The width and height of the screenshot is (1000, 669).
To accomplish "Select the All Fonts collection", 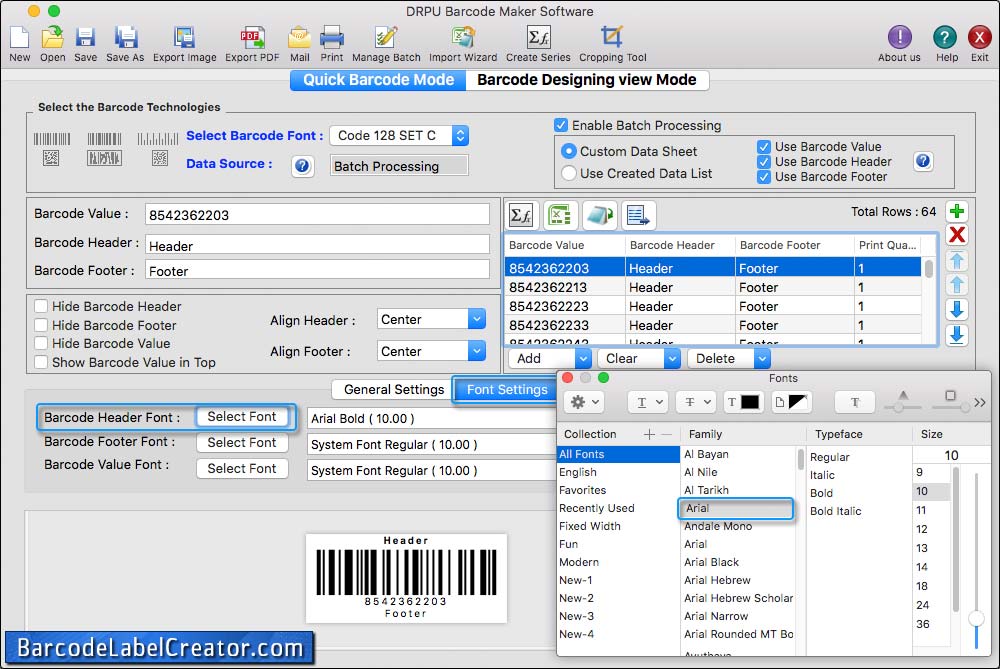I will pyautogui.click(x=618, y=454).
